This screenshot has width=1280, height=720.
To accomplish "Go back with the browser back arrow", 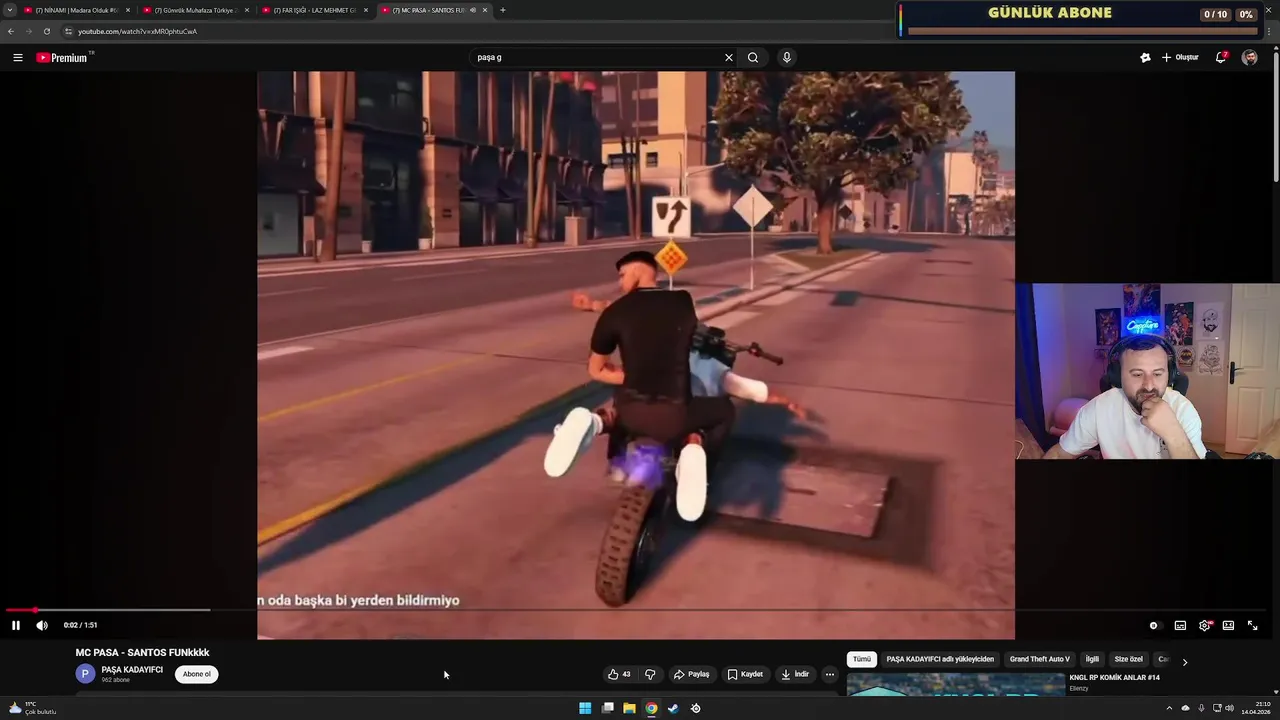I will click(11, 31).
